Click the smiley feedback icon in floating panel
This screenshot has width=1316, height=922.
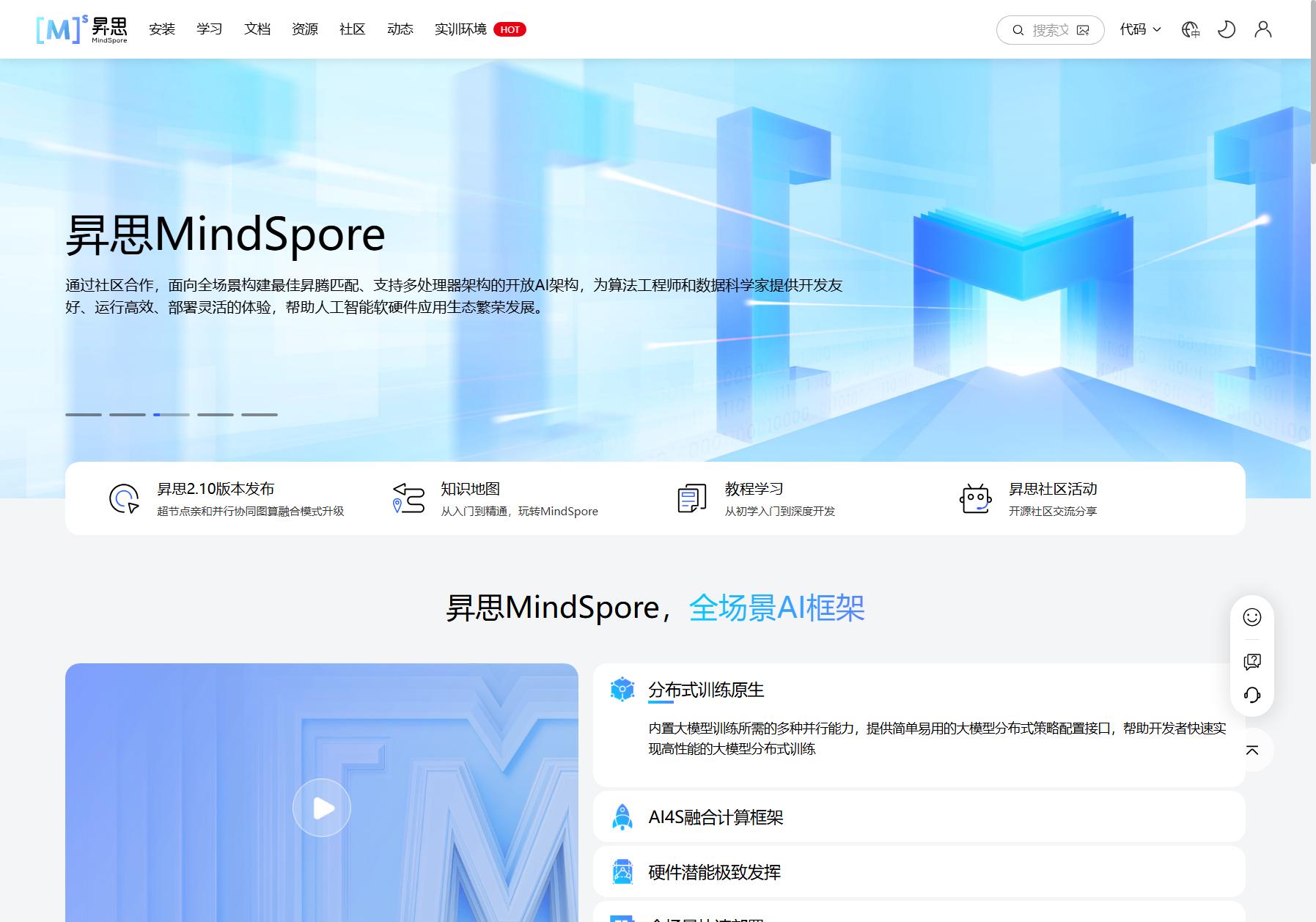click(1252, 617)
